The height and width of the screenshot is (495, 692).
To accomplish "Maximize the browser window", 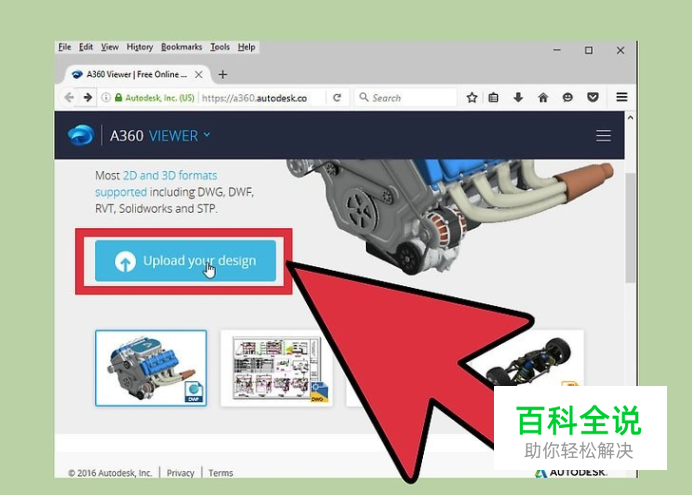I will [x=589, y=50].
